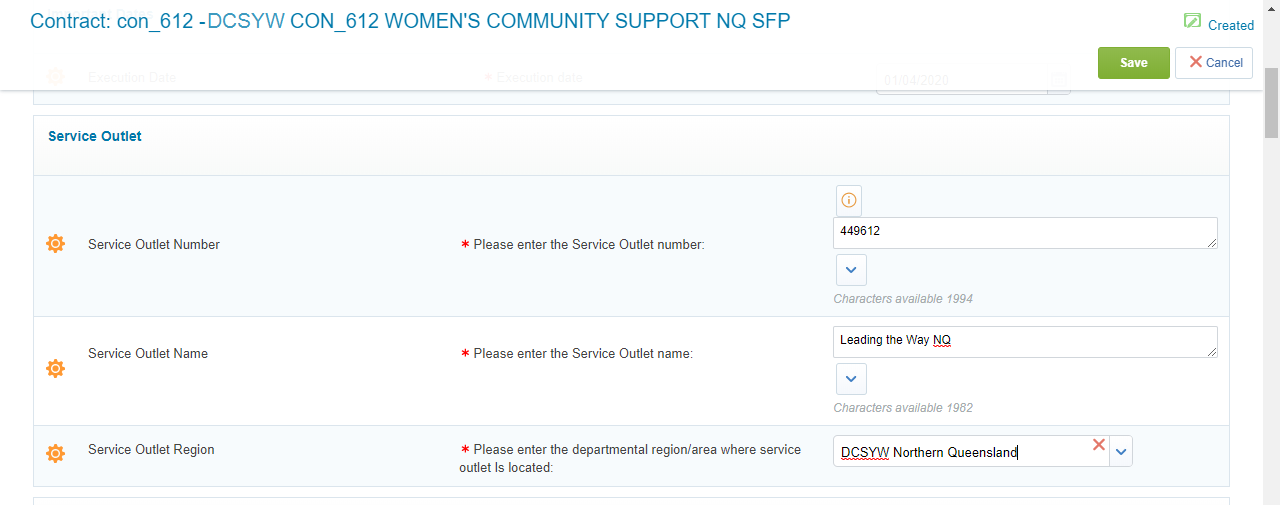Screen dimensions: 1280x505
Task: Click resize handle of the outlet number textarea
Action: click(1213, 243)
